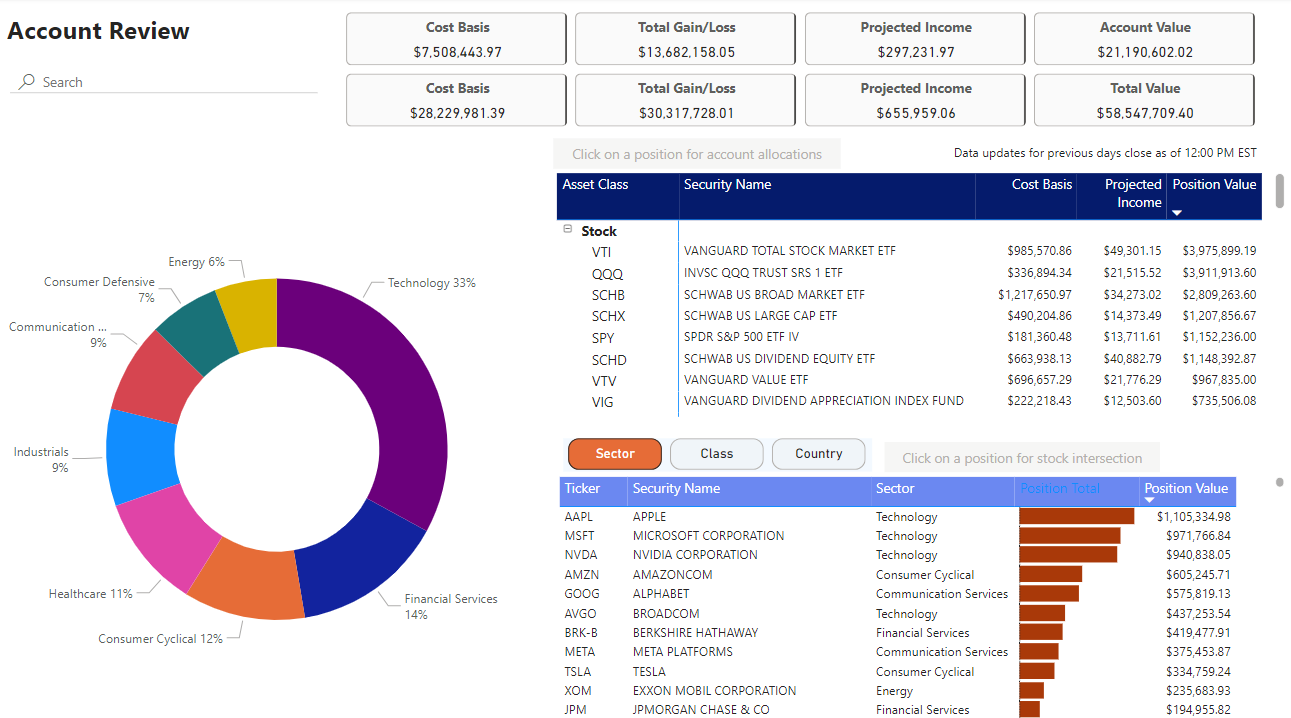1291x718 pixels.
Task: Sort the stock table by the Position Total header
Action: coord(1059,489)
